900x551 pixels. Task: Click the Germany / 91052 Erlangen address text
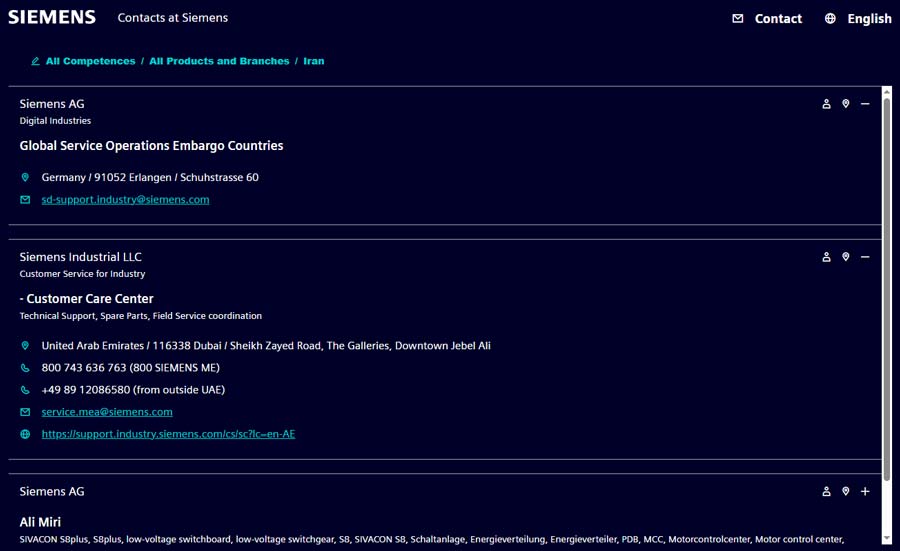(x=150, y=177)
